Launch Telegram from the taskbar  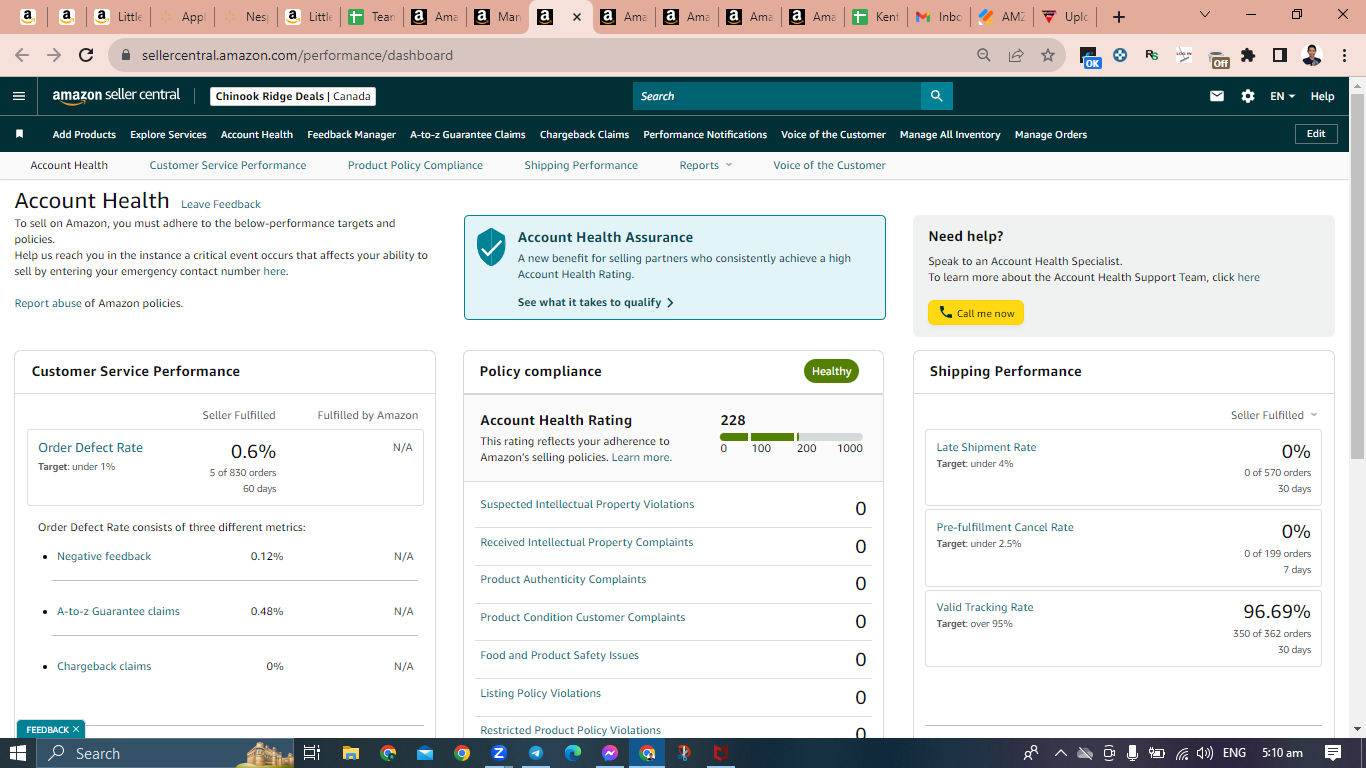point(536,753)
